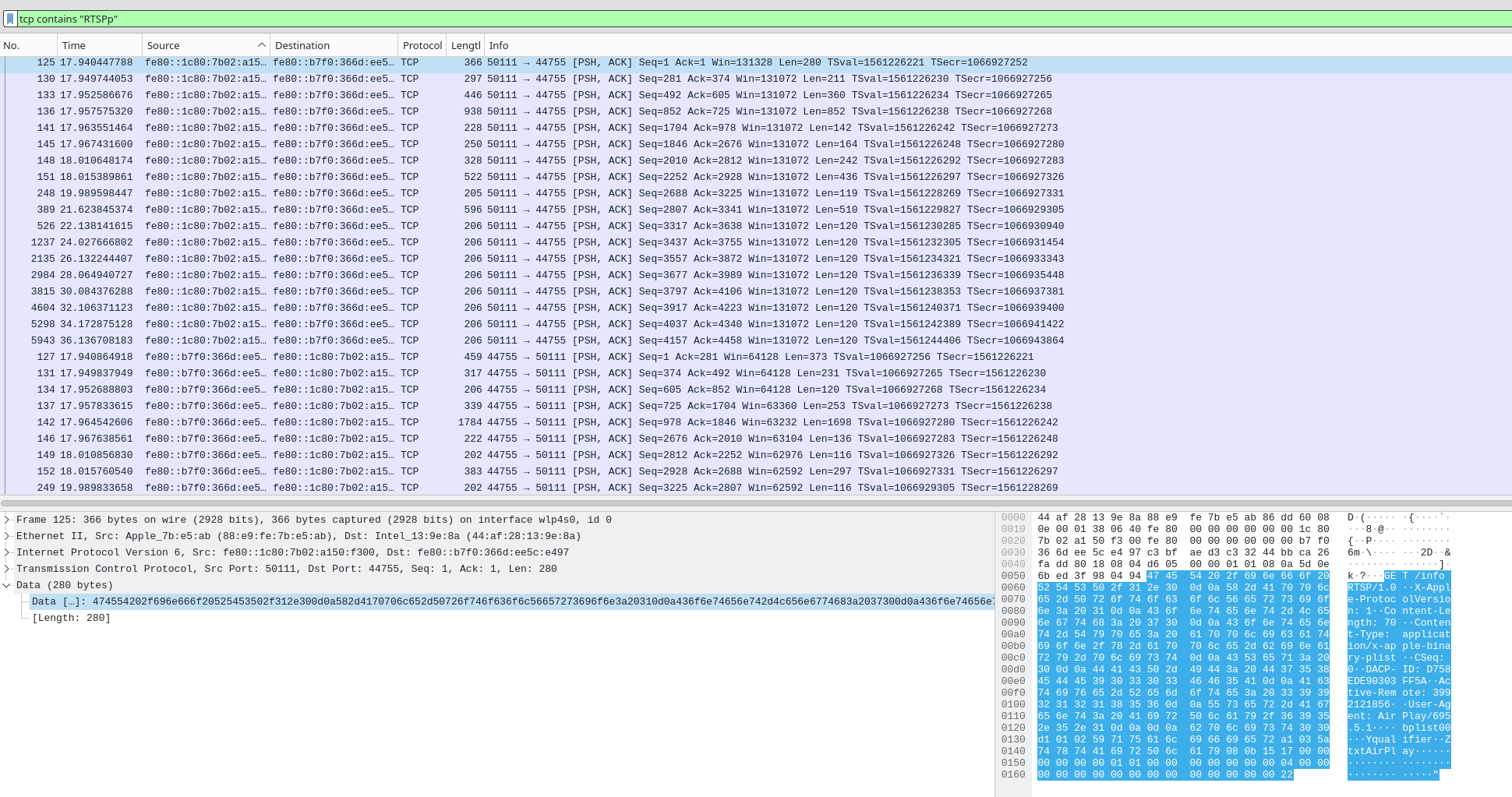The image size is (1512, 797).
Task: Select packet number 130 row
Action: (756, 79)
